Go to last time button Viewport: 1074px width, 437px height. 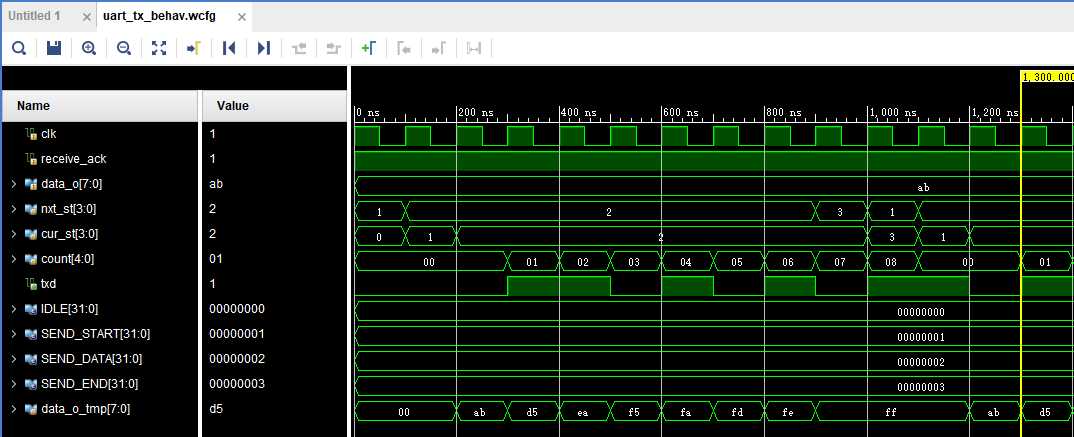[x=264, y=48]
